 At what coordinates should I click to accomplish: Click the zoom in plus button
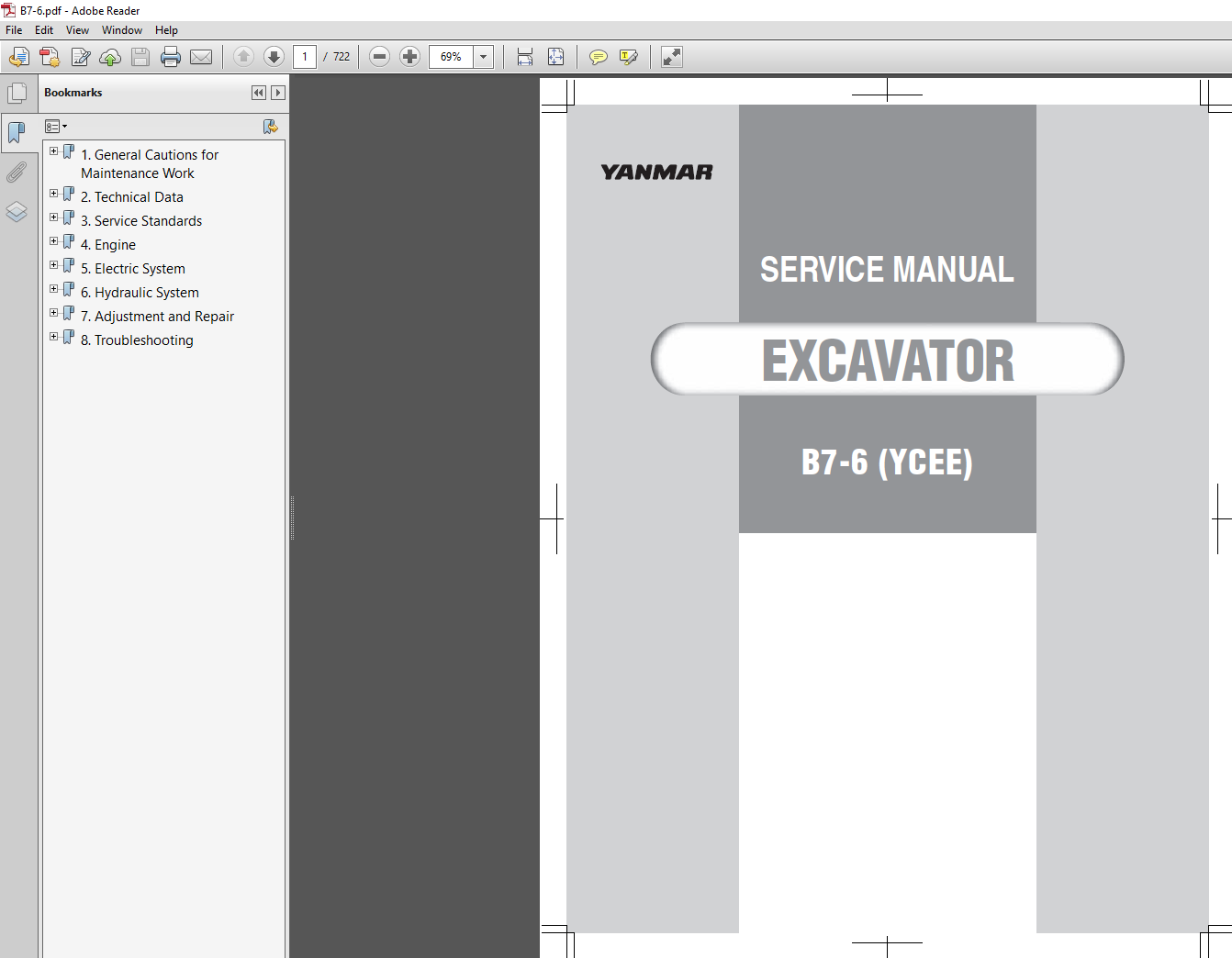coord(409,57)
